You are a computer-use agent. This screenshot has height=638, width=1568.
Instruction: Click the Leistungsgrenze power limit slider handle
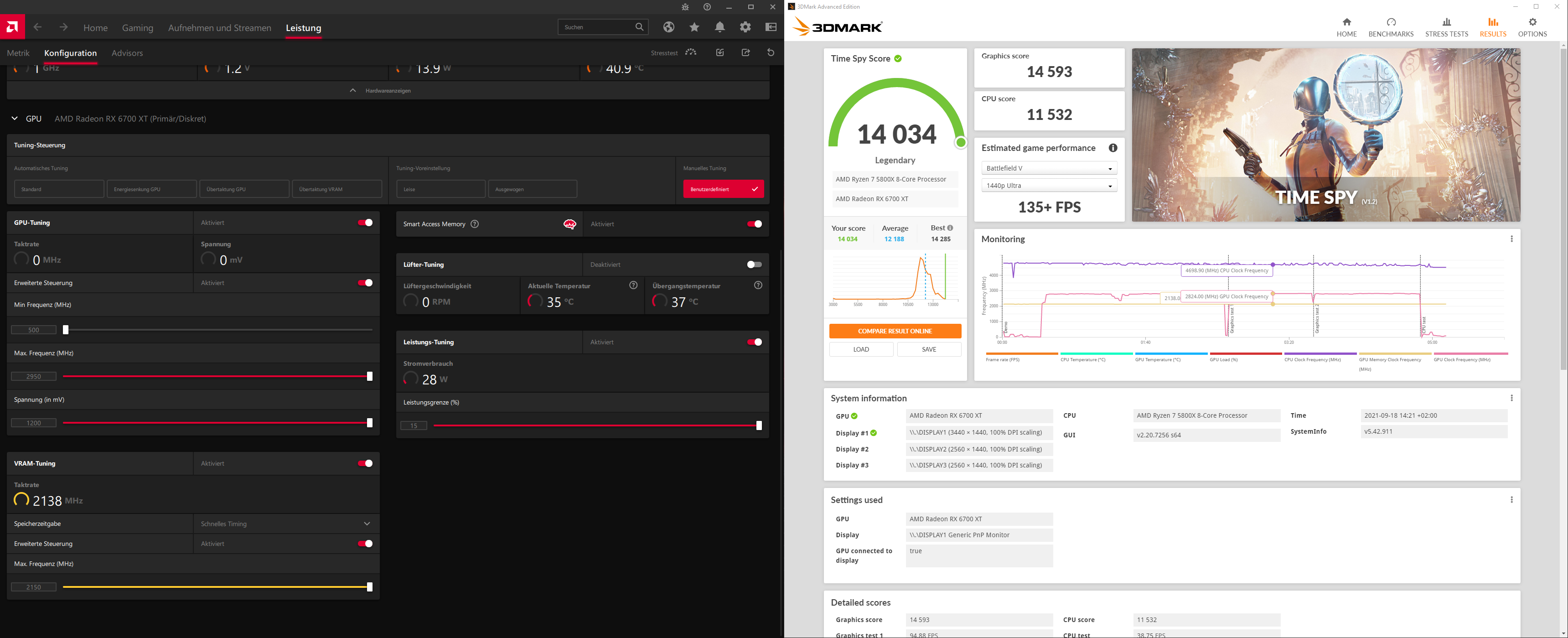coord(759,425)
